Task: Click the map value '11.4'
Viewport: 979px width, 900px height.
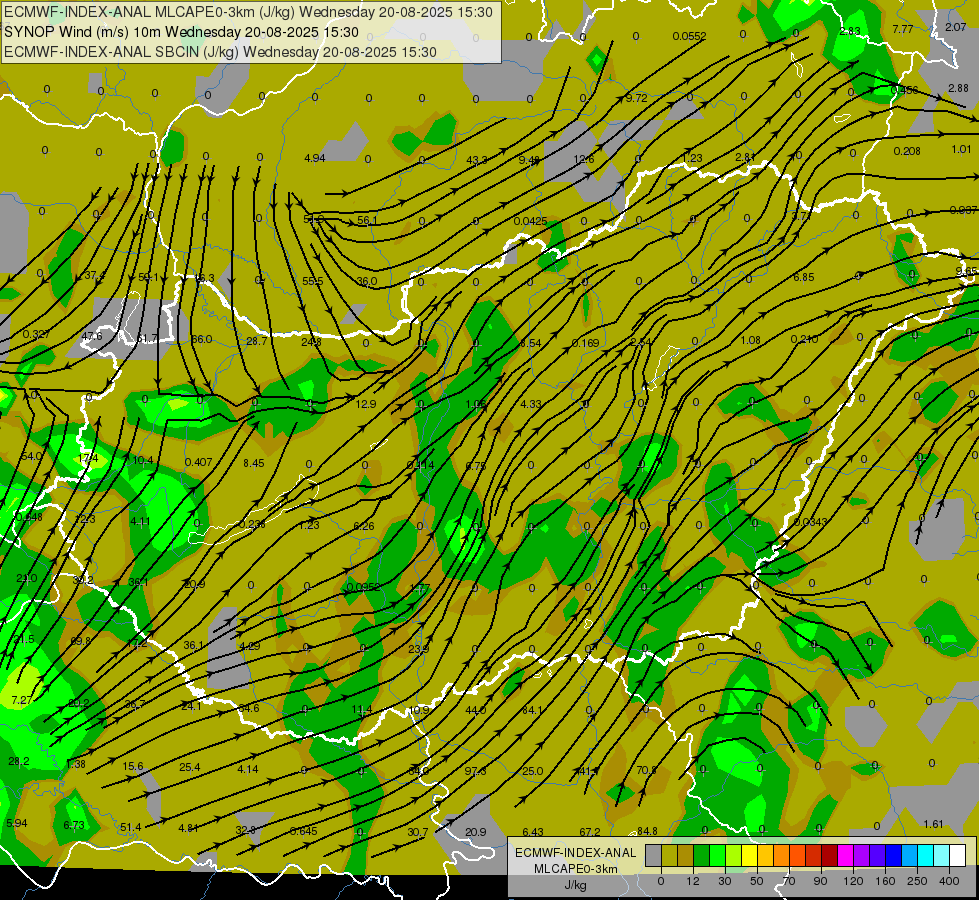Action: point(362,709)
